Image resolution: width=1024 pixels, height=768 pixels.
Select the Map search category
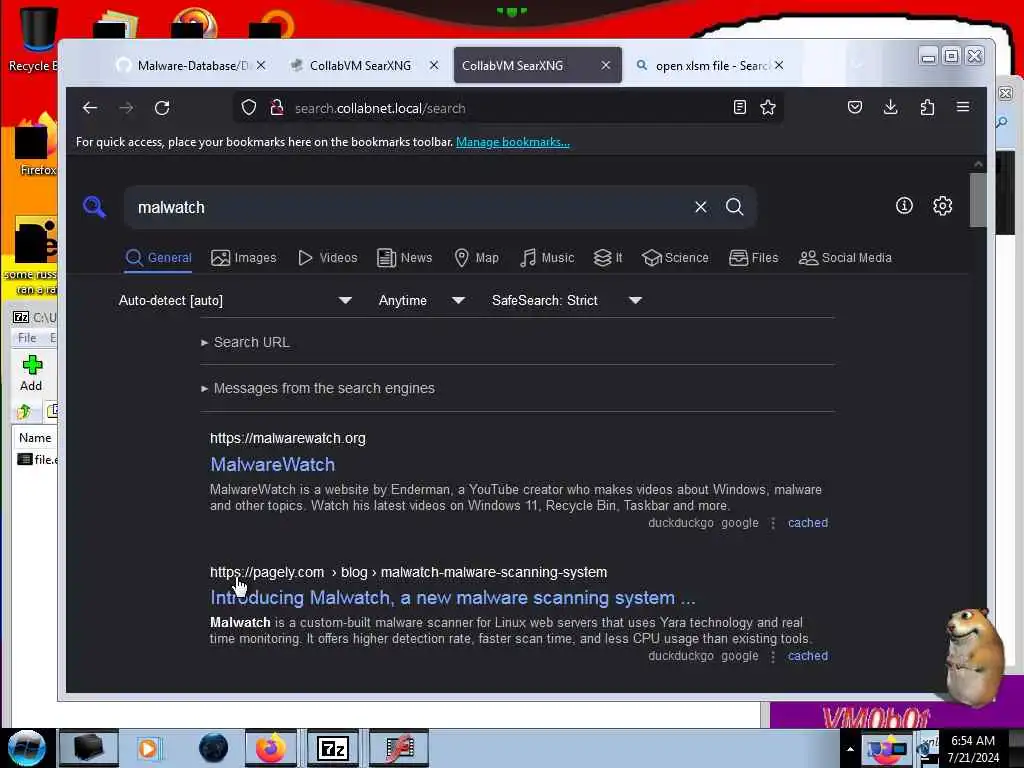tap(477, 258)
